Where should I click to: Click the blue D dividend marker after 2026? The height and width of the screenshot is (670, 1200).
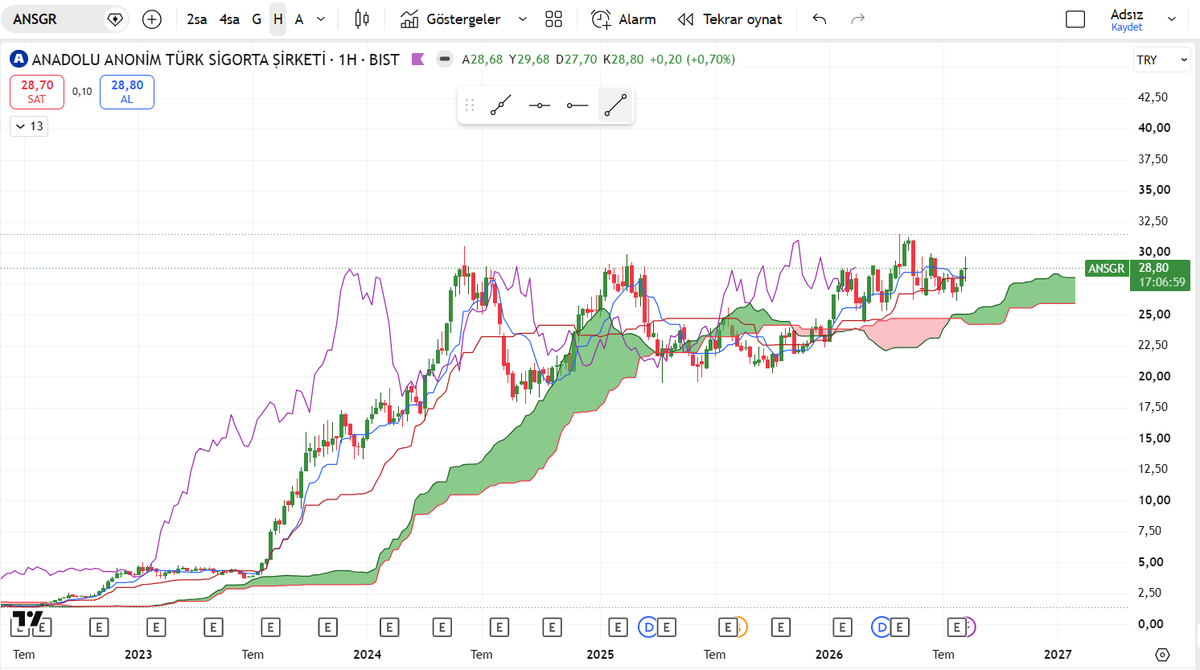click(881, 627)
